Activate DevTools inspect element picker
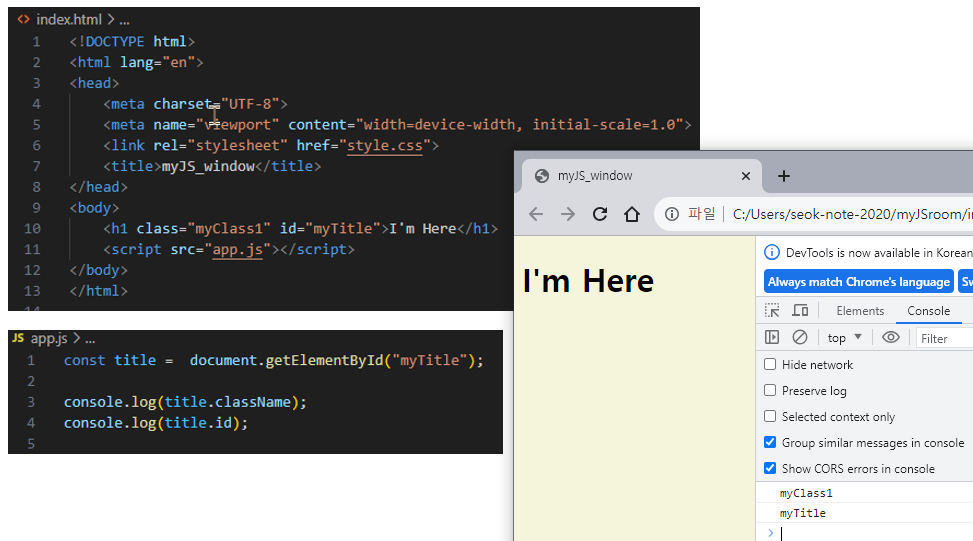 (772, 310)
